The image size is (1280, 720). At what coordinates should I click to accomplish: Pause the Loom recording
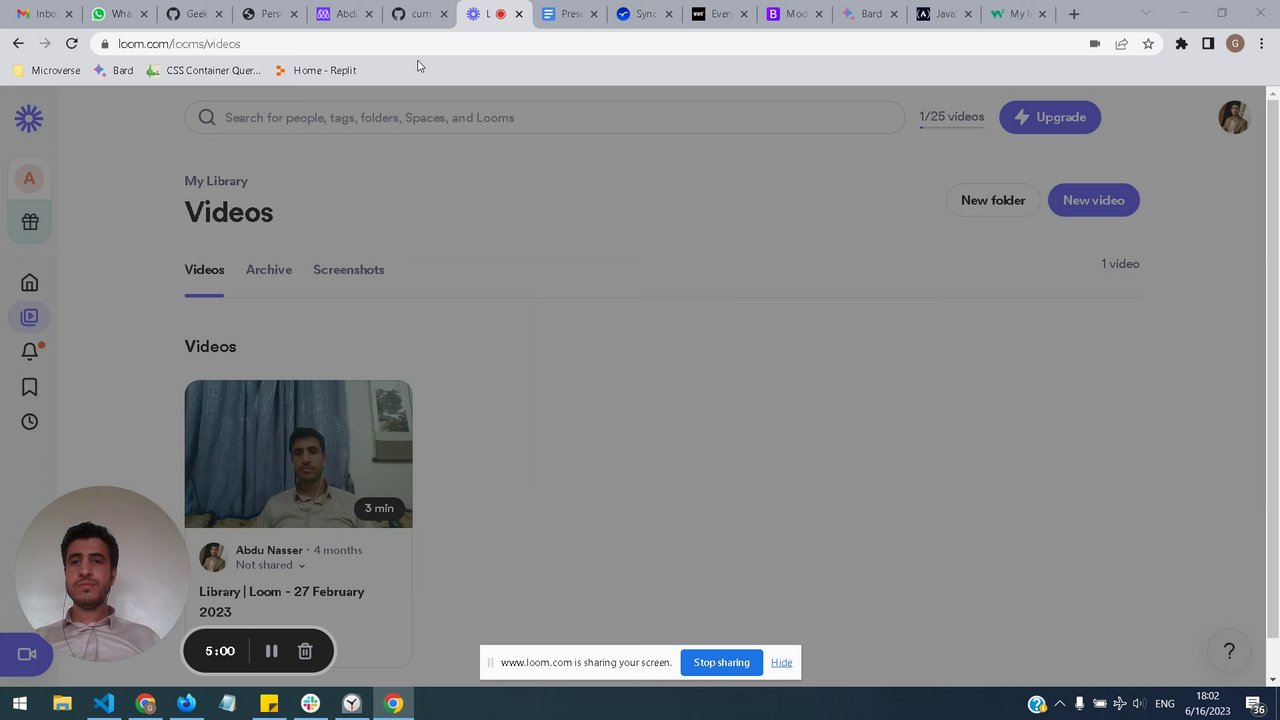tap(271, 651)
